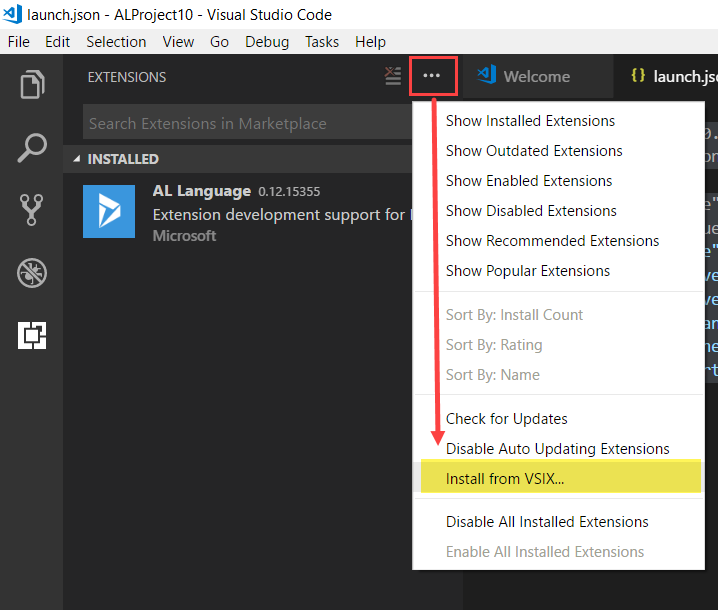Switch to the Welcome tab

click(x=537, y=76)
